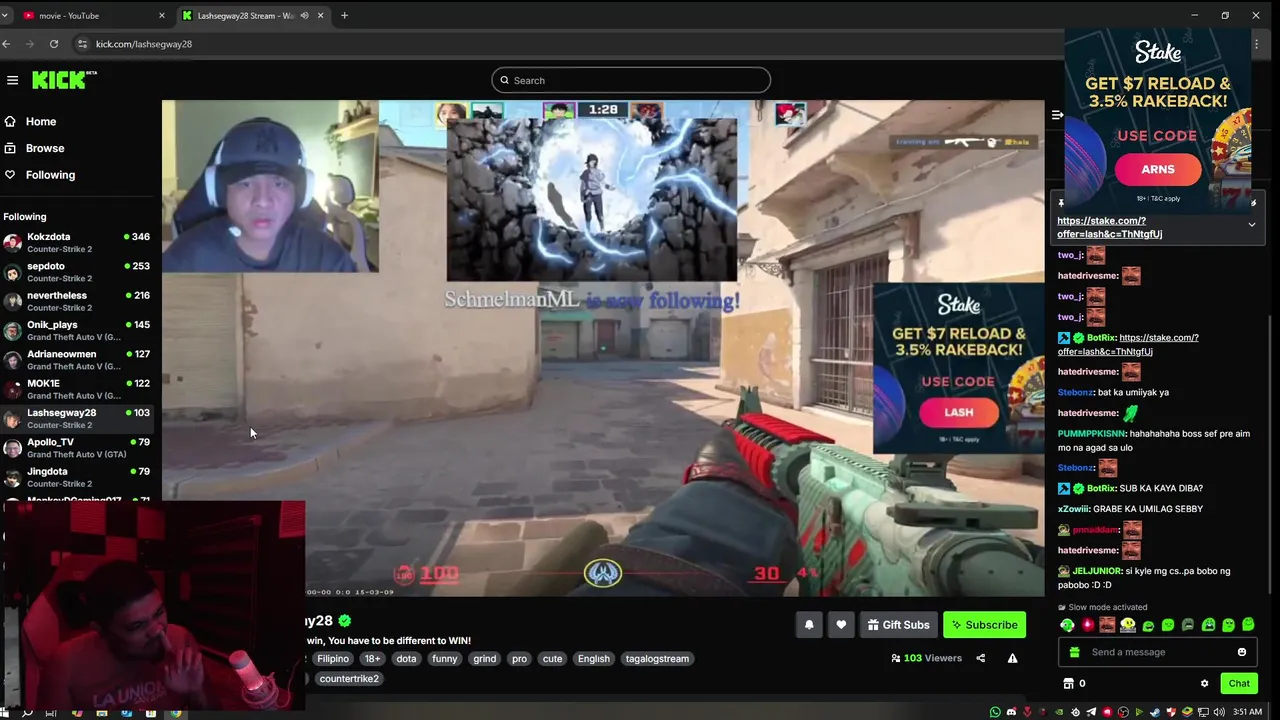Click the English tag
Screen dimensions: 1280x720
pyautogui.click(x=593, y=659)
